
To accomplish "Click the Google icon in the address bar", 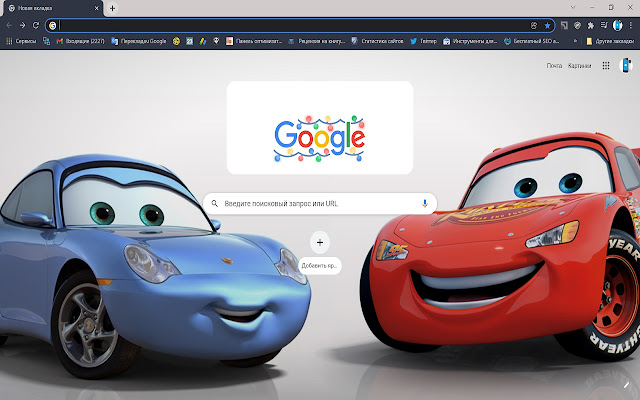I will [52, 26].
